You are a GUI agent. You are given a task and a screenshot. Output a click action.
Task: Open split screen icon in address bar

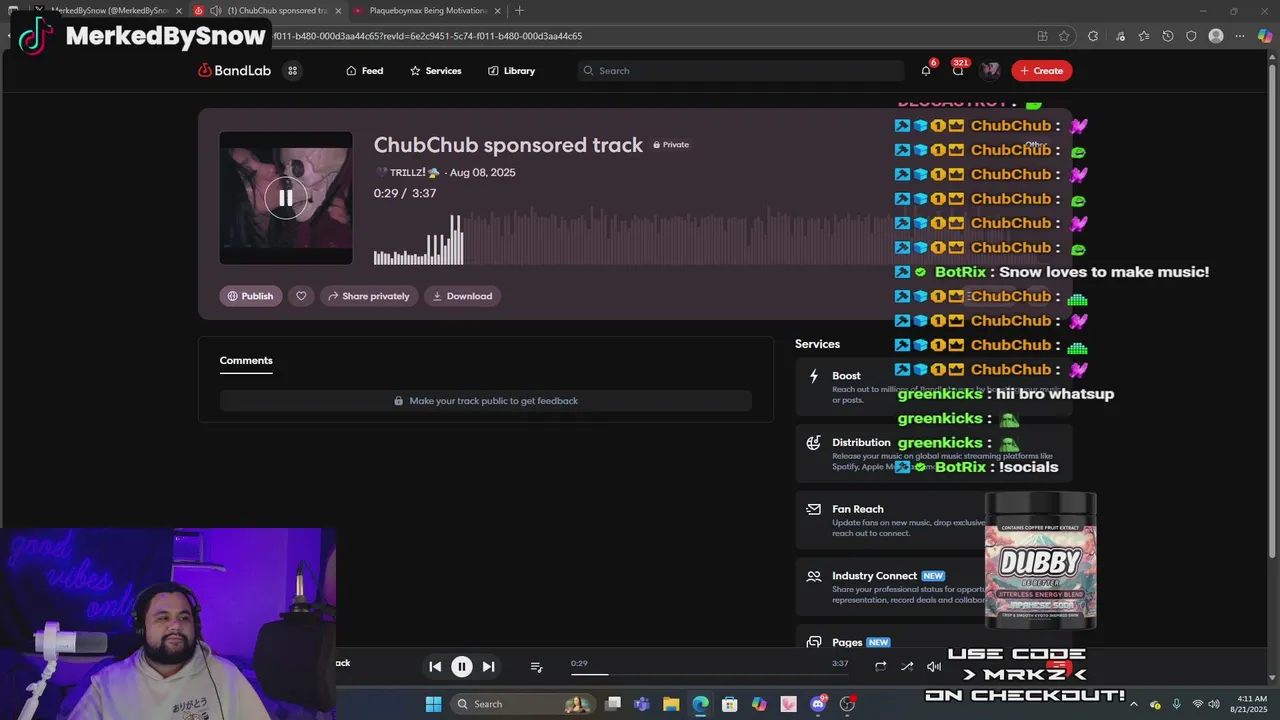tap(1042, 36)
